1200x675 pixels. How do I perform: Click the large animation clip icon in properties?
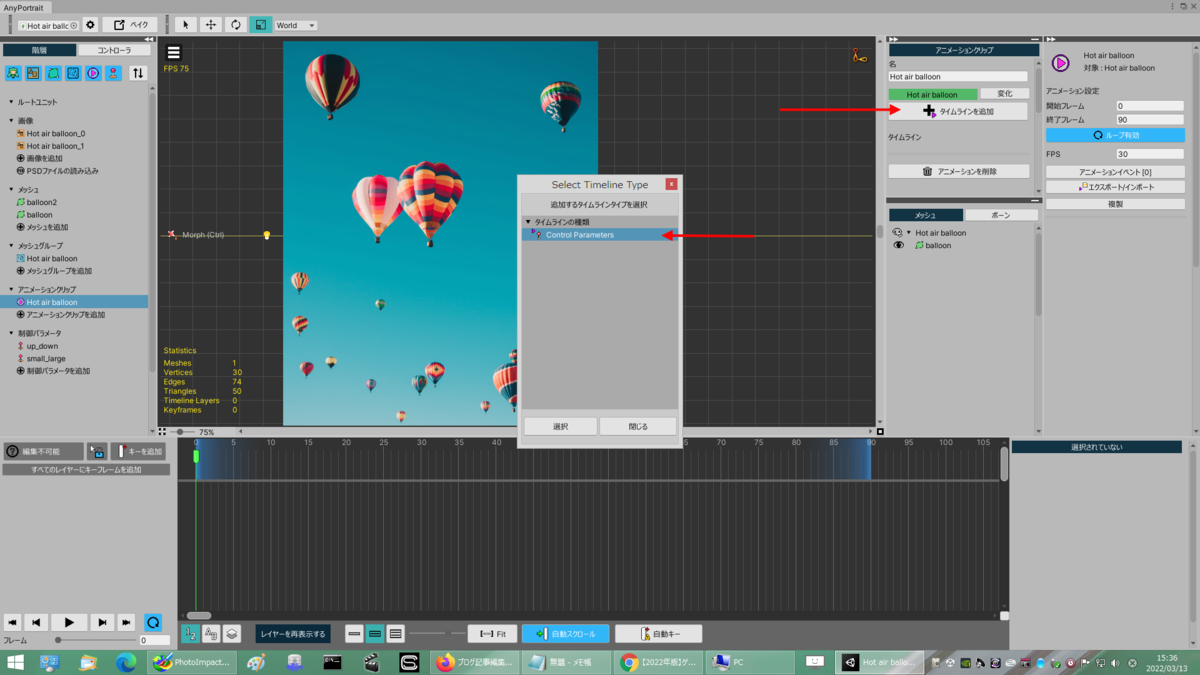[x=1061, y=63]
